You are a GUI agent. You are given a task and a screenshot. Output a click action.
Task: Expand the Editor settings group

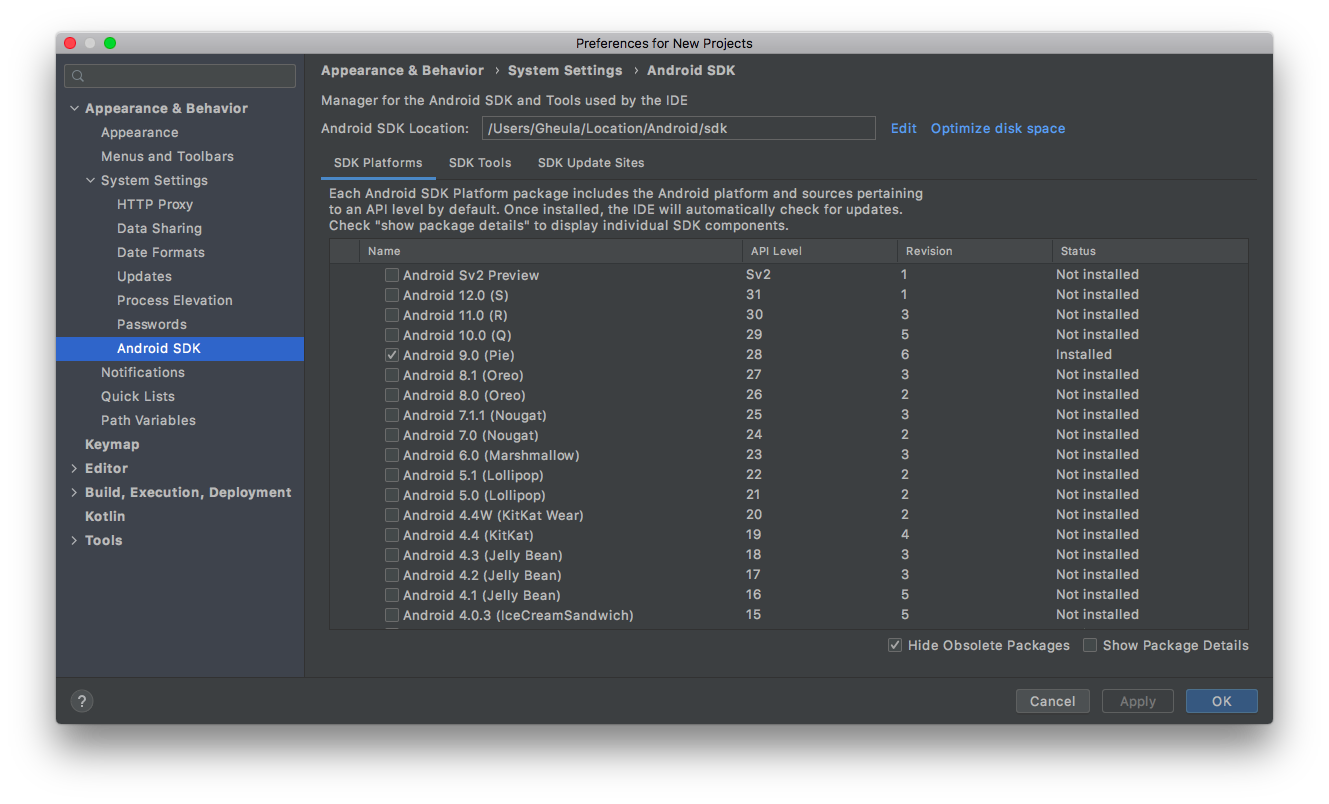point(74,468)
